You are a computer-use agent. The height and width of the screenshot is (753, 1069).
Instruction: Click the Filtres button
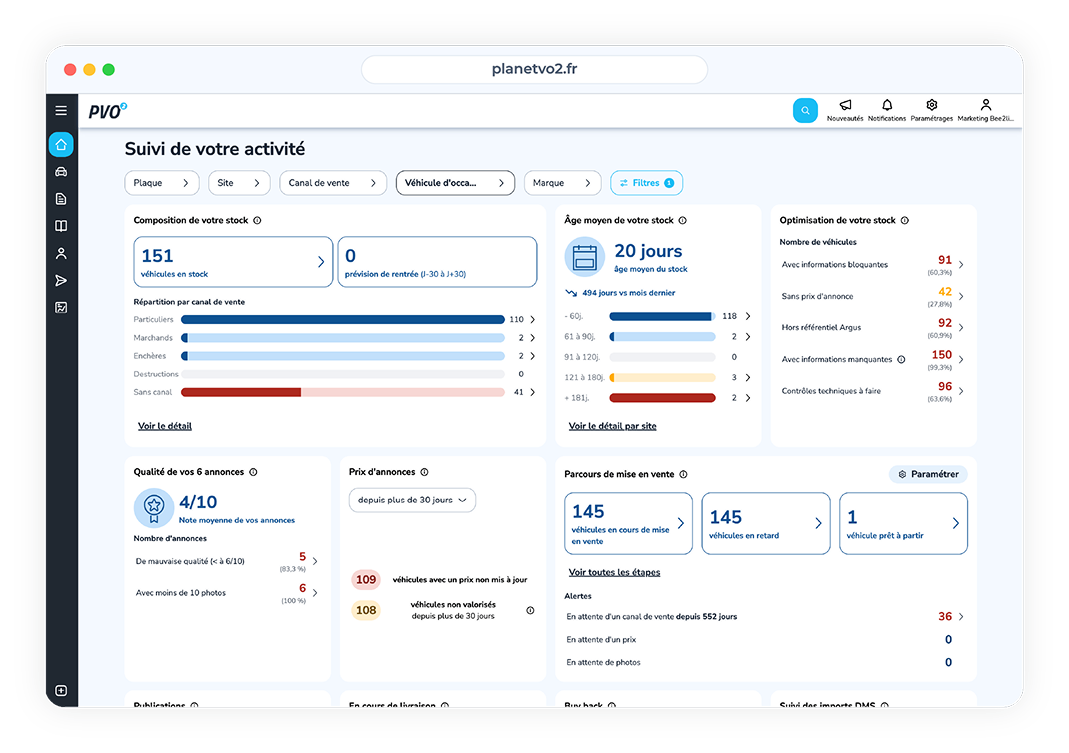pyautogui.click(x=646, y=183)
